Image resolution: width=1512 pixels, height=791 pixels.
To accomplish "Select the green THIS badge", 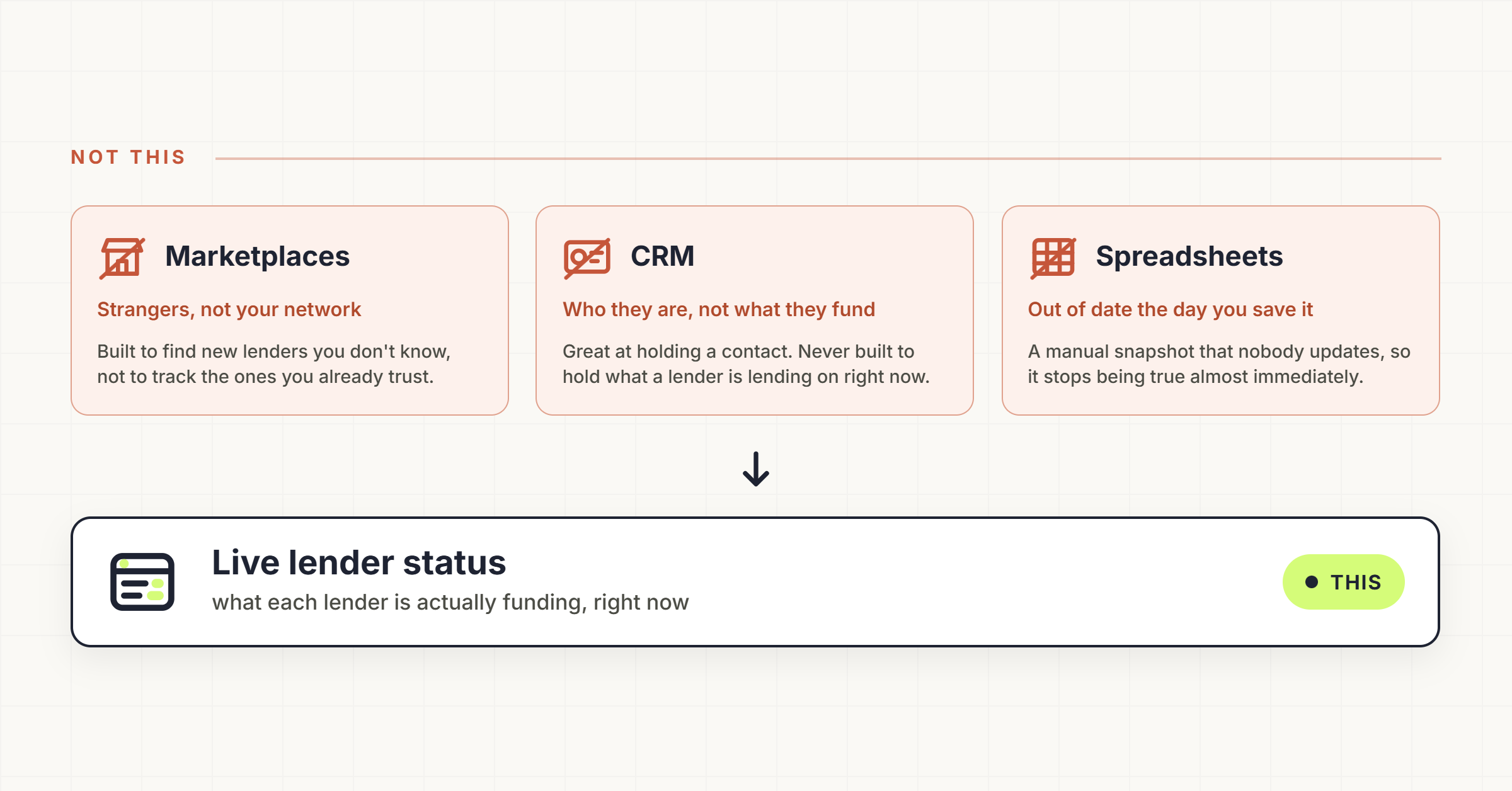I will (x=1343, y=582).
